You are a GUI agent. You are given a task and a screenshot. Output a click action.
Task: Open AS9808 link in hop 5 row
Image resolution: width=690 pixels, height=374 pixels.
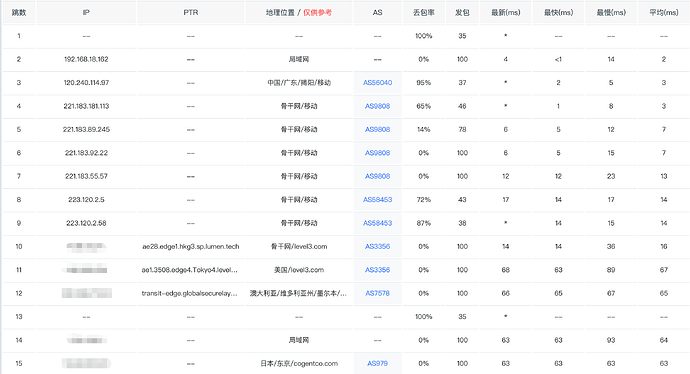coord(377,129)
